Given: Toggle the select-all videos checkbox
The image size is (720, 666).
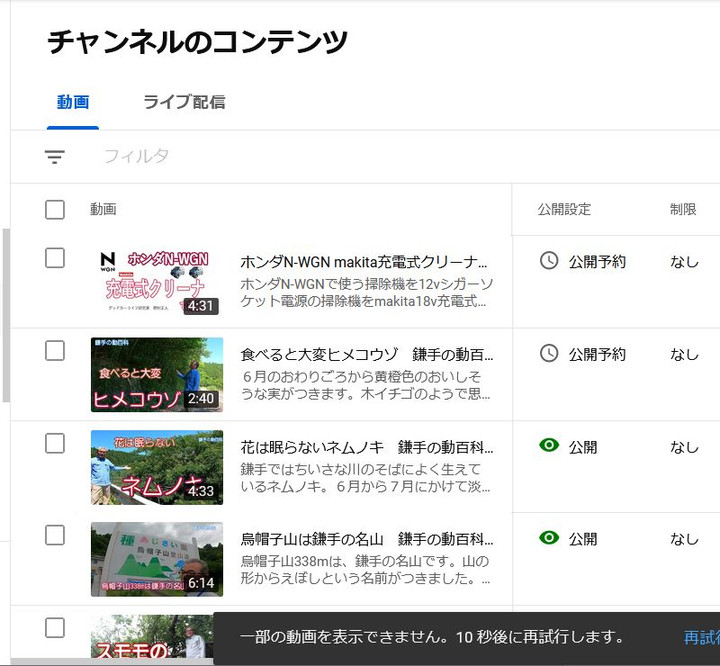Looking at the screenshot, I should click(x=55, y=209).
